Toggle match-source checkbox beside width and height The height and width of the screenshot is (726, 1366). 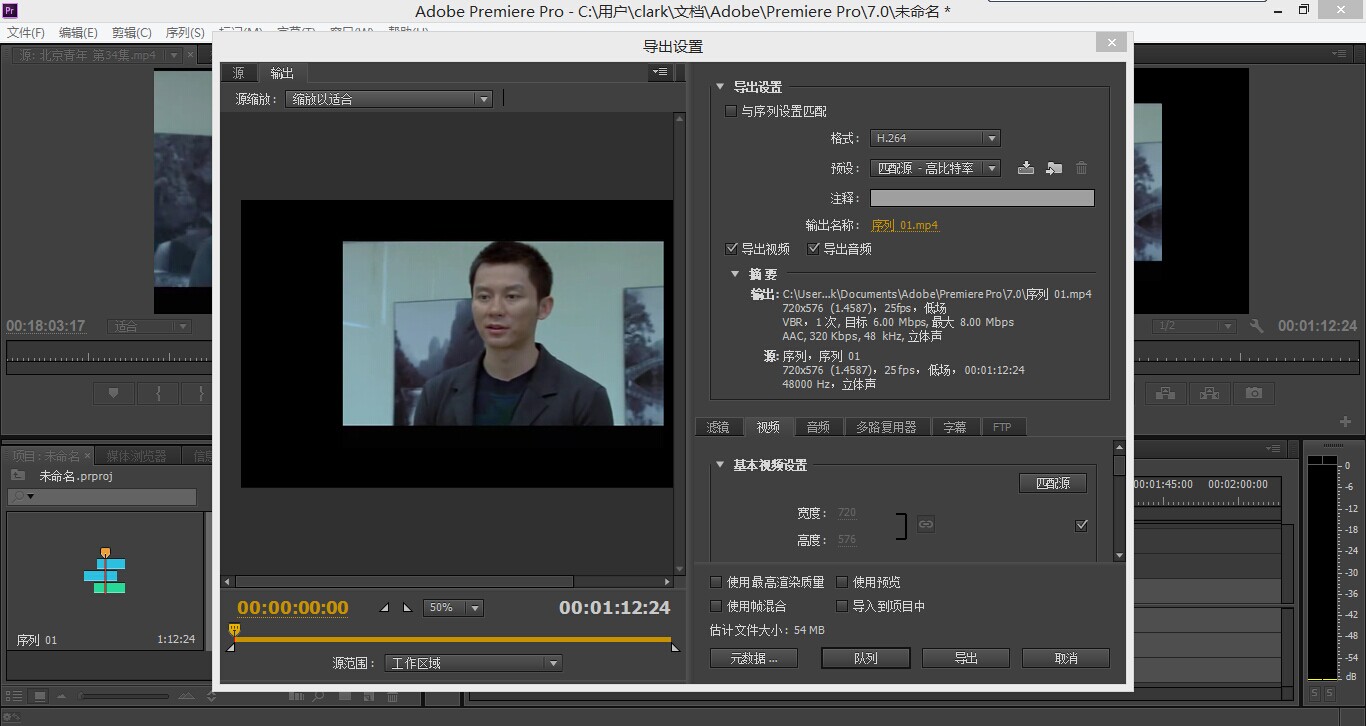point(1081,525)
